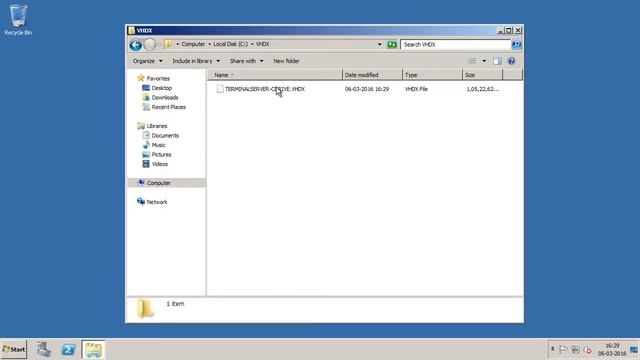The height and width of the screenshot is (360, 640).
Task: Select Windows Explorer taskbar button
Action: pos(93,350)
